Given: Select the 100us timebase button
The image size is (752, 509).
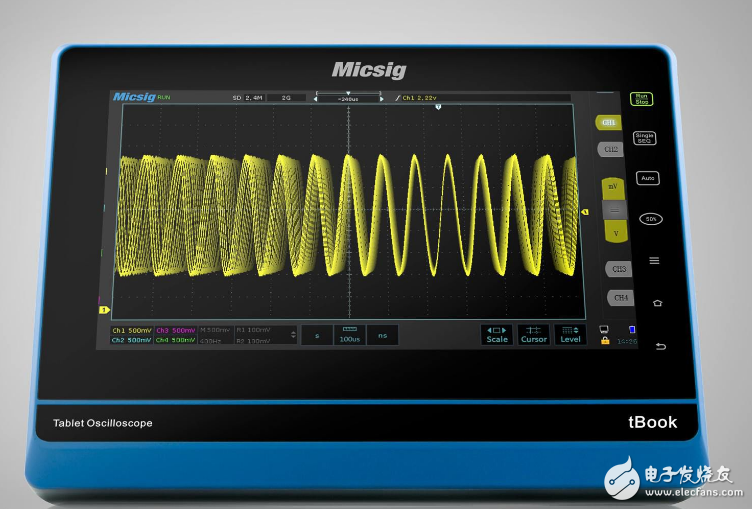Looking at the screenshot, I should 350,334.
